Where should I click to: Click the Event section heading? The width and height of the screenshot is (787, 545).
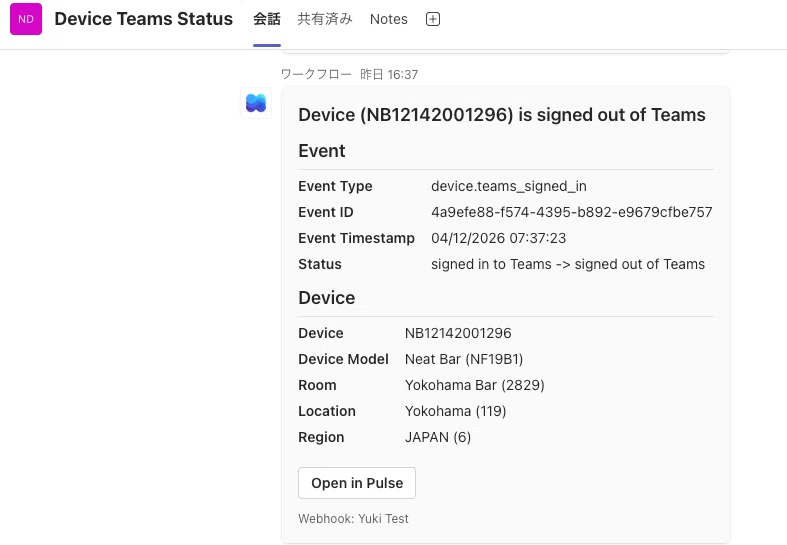pos(322,151)
